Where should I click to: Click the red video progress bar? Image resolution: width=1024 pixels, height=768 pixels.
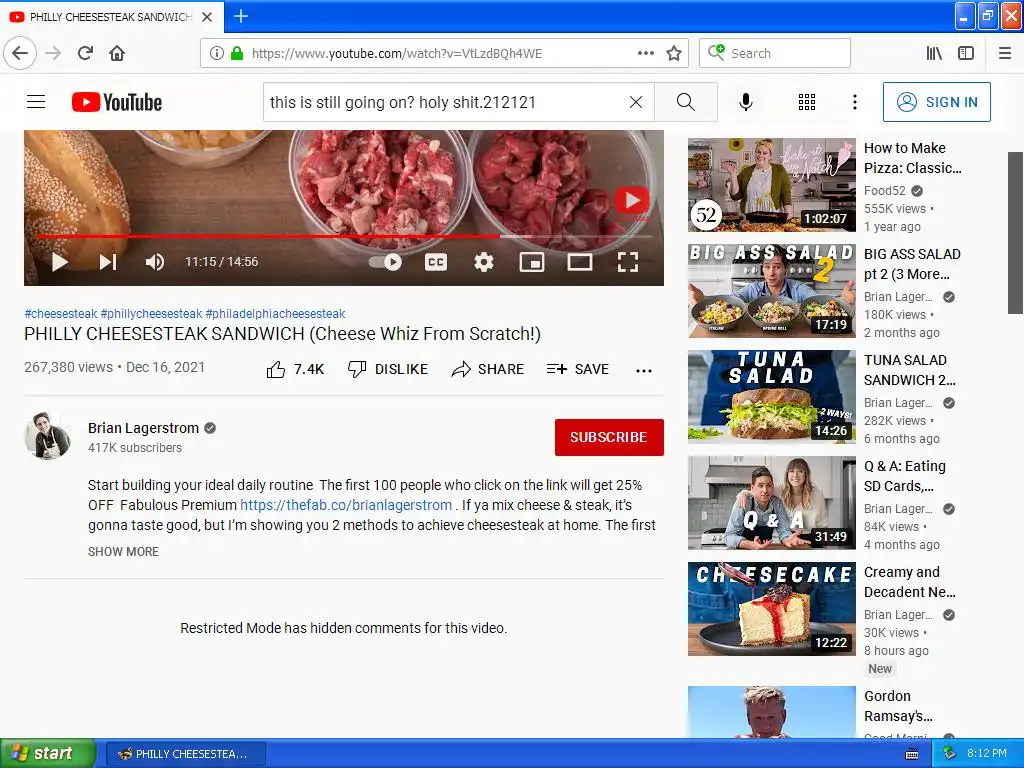[x=268, y=236]
